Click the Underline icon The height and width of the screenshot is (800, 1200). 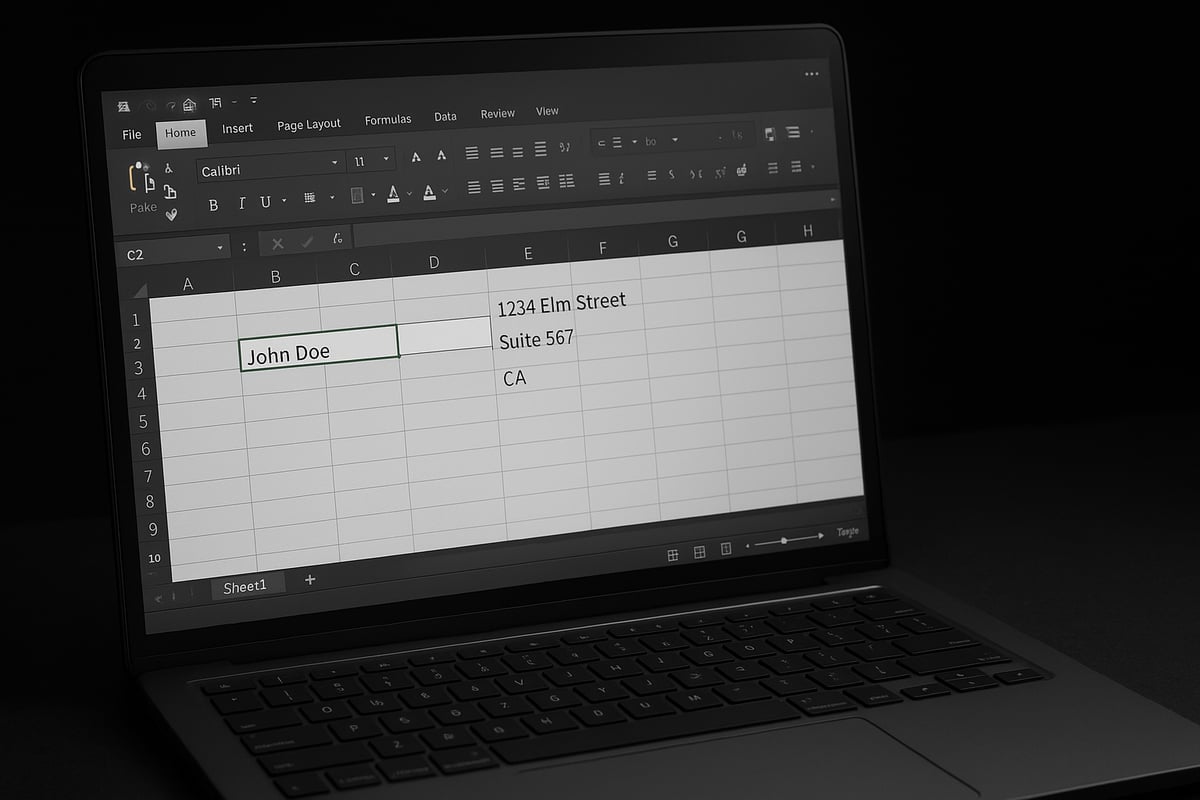pos(266,202)
